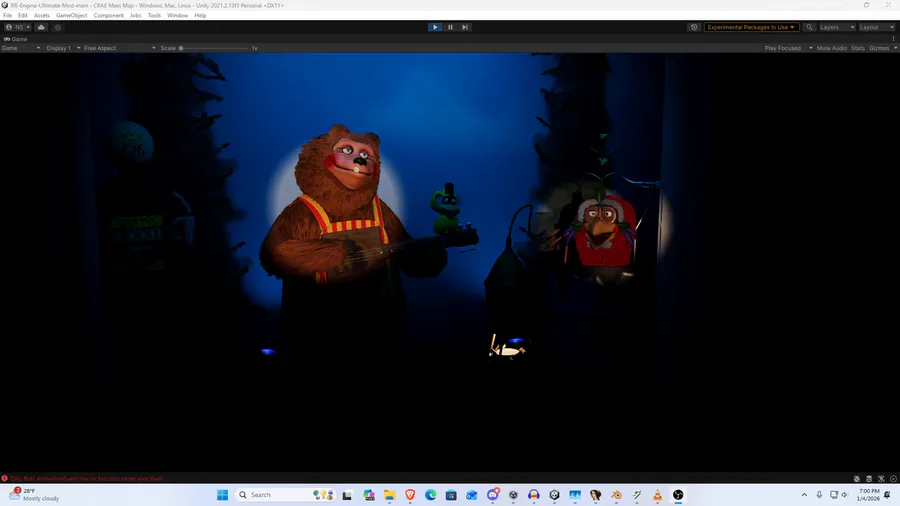This screenshot has height=506, width=900.
Task: Click the Game view Scale slider handle
Action: [x=181, y=48]
